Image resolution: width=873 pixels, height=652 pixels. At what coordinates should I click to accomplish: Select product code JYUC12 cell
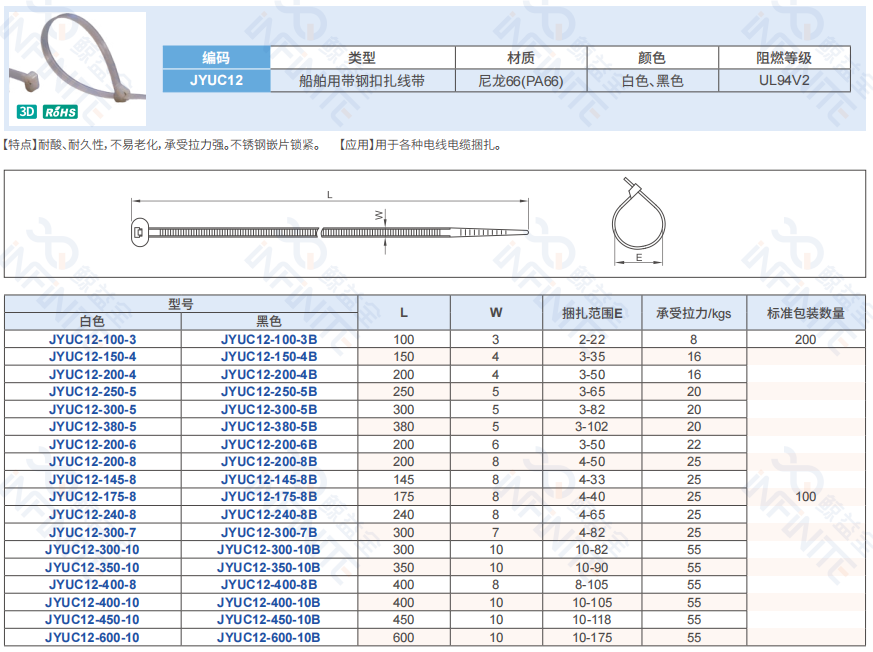[x=216, y=80]
